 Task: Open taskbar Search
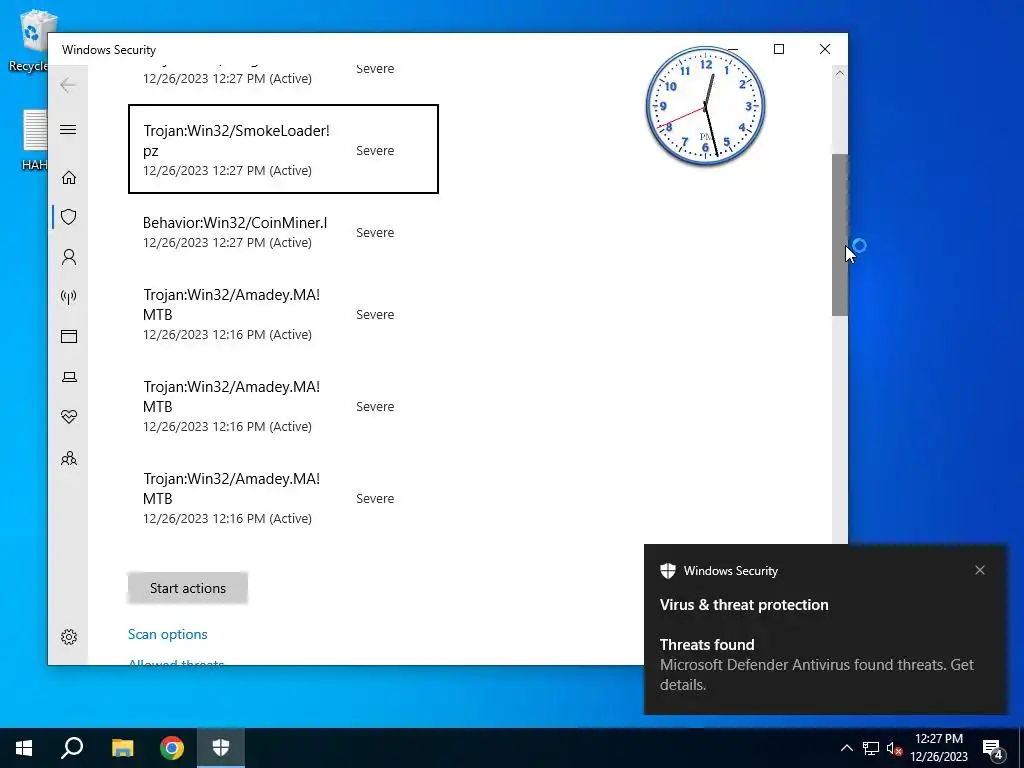72,748
